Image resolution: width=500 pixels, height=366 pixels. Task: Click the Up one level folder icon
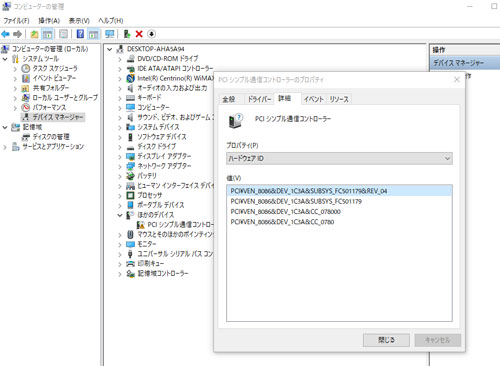coord(34,34)
